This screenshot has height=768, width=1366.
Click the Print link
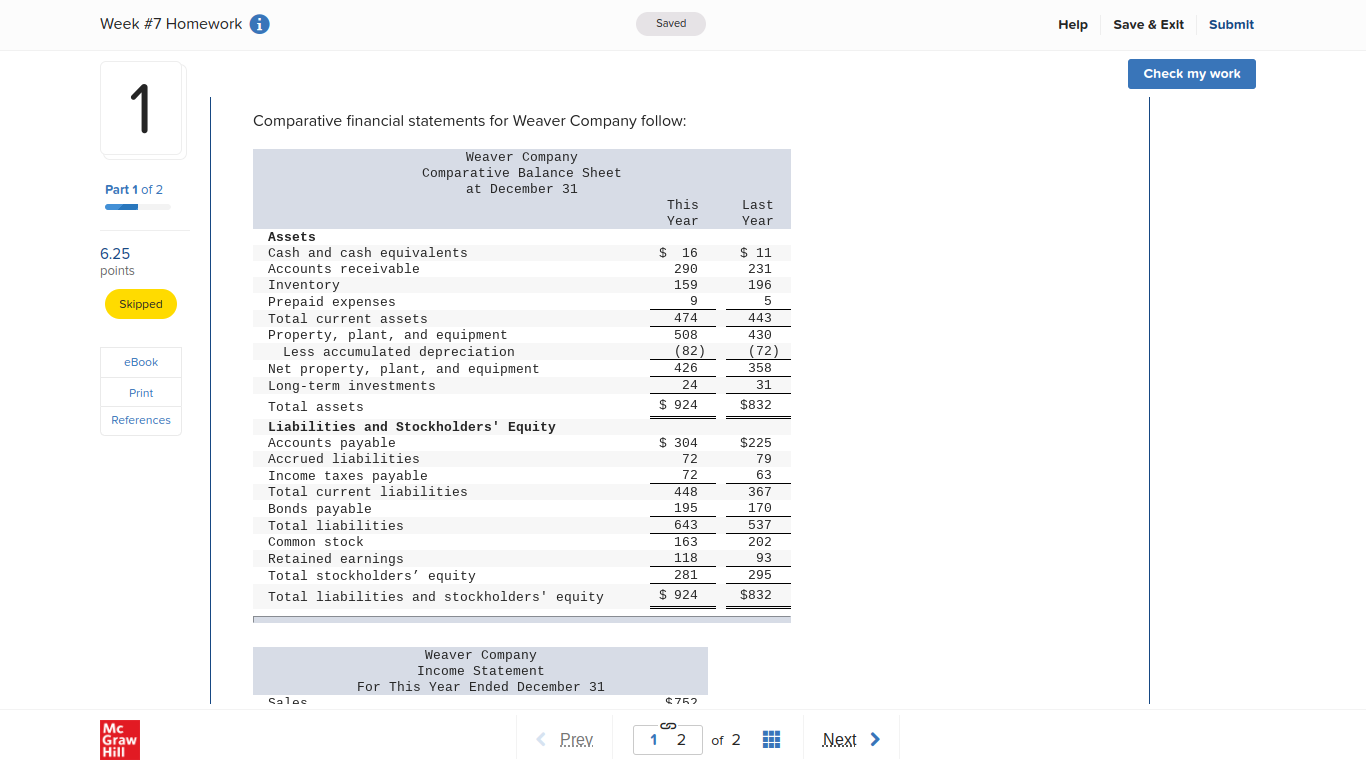[140, 392]
